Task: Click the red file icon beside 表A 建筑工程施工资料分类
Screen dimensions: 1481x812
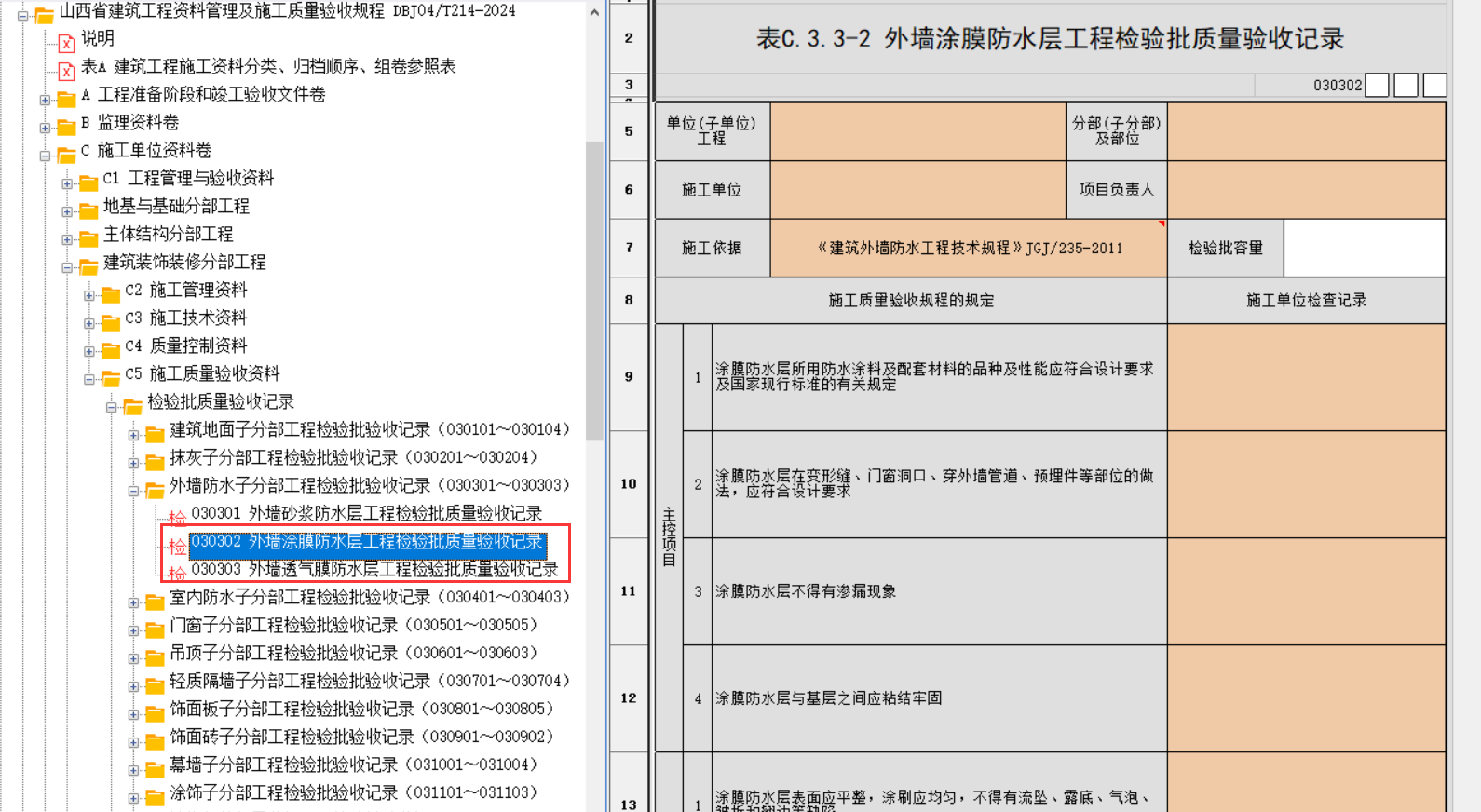Action: 66,71
